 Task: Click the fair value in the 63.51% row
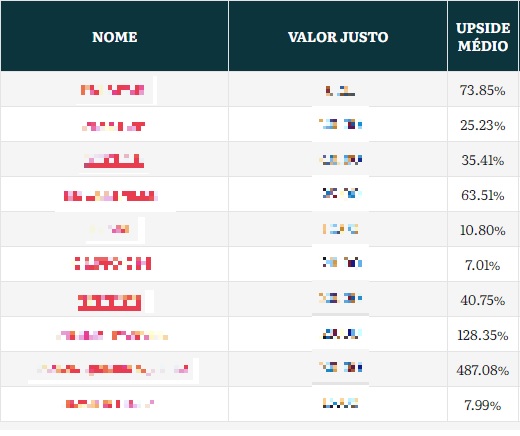[x=342, y=193]
